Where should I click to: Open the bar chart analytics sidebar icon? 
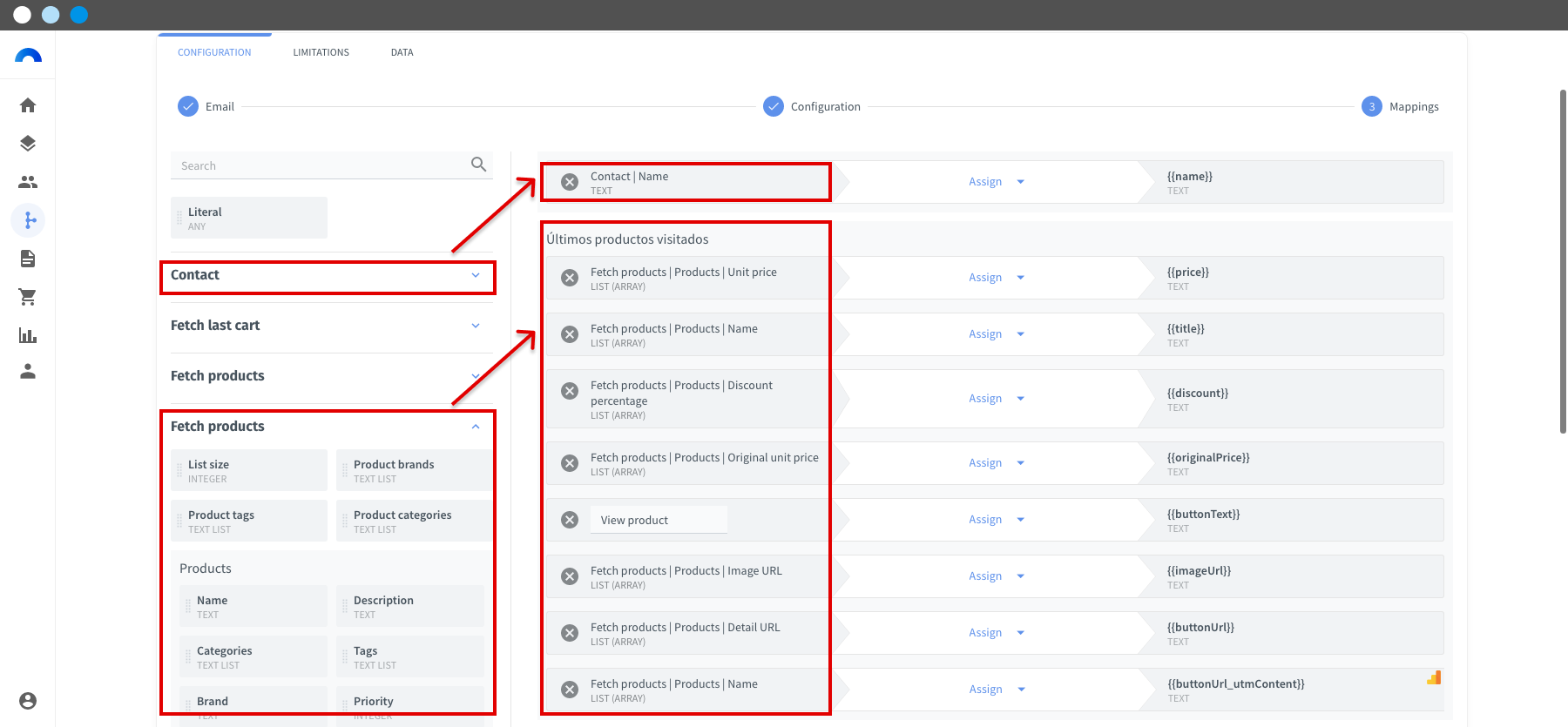[x=28, y=335]
